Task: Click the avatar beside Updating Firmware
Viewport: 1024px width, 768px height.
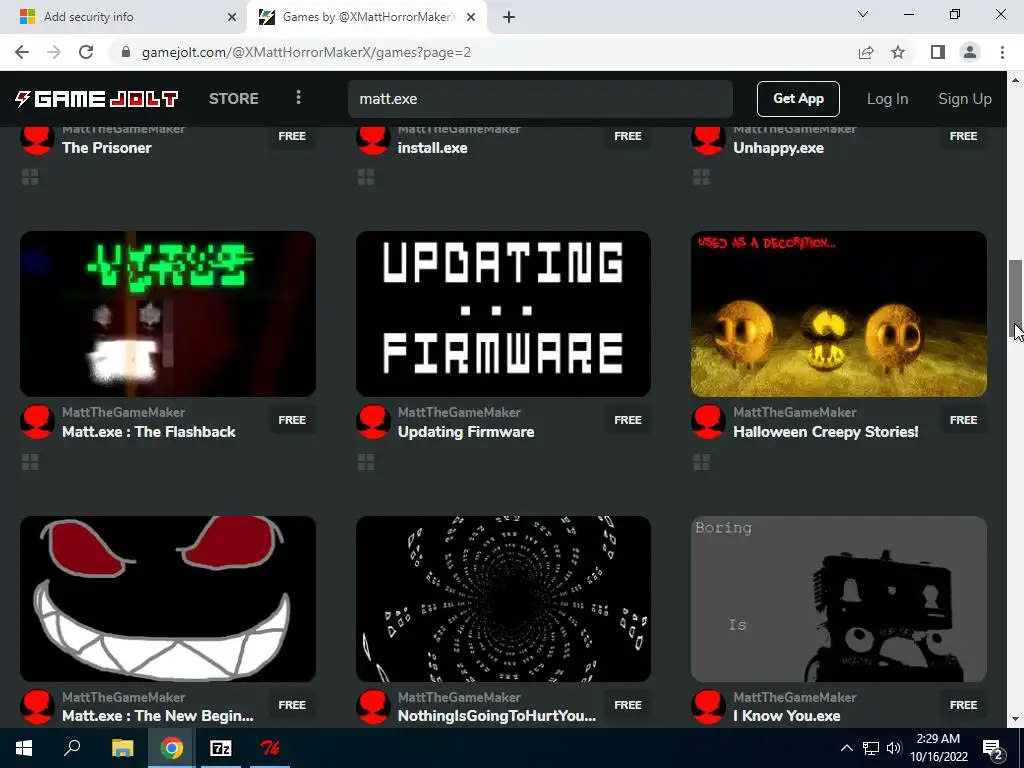Action: [373, 422]
